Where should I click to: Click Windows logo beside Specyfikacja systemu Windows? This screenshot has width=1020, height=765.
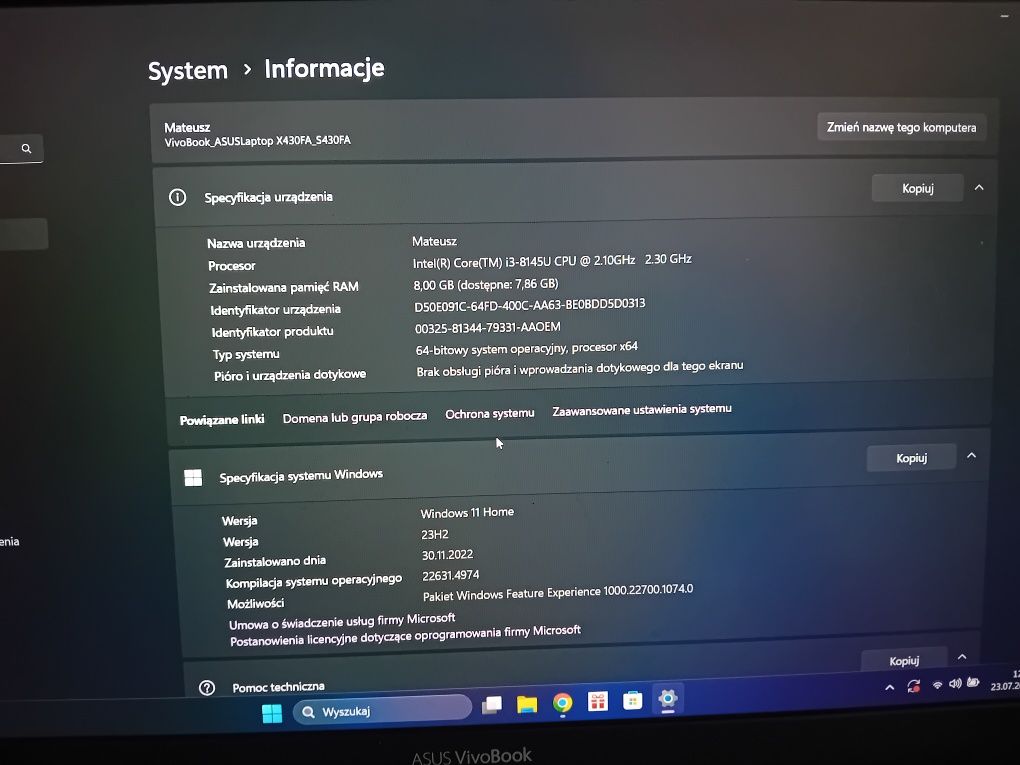click(x=193, y=478)
